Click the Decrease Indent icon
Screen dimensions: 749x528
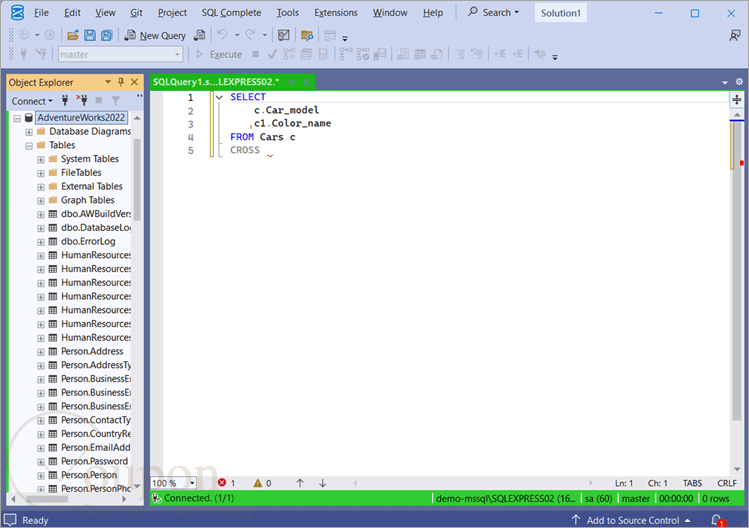500,54
